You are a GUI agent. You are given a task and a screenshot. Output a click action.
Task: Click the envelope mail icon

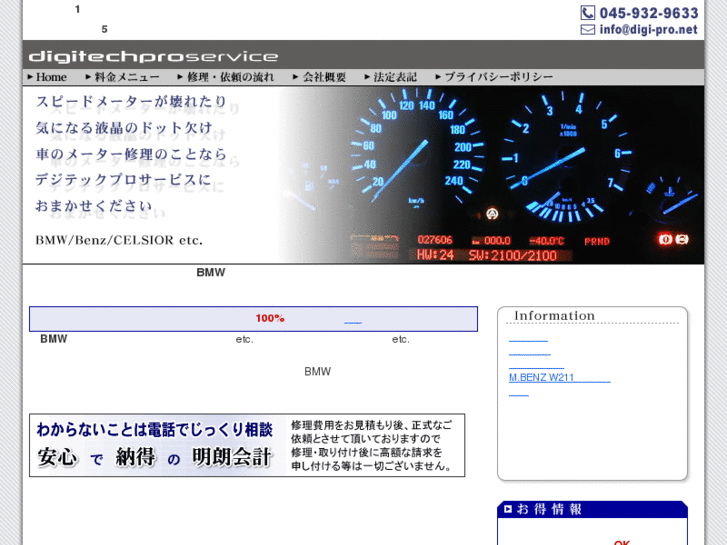(x=587, y=30)
